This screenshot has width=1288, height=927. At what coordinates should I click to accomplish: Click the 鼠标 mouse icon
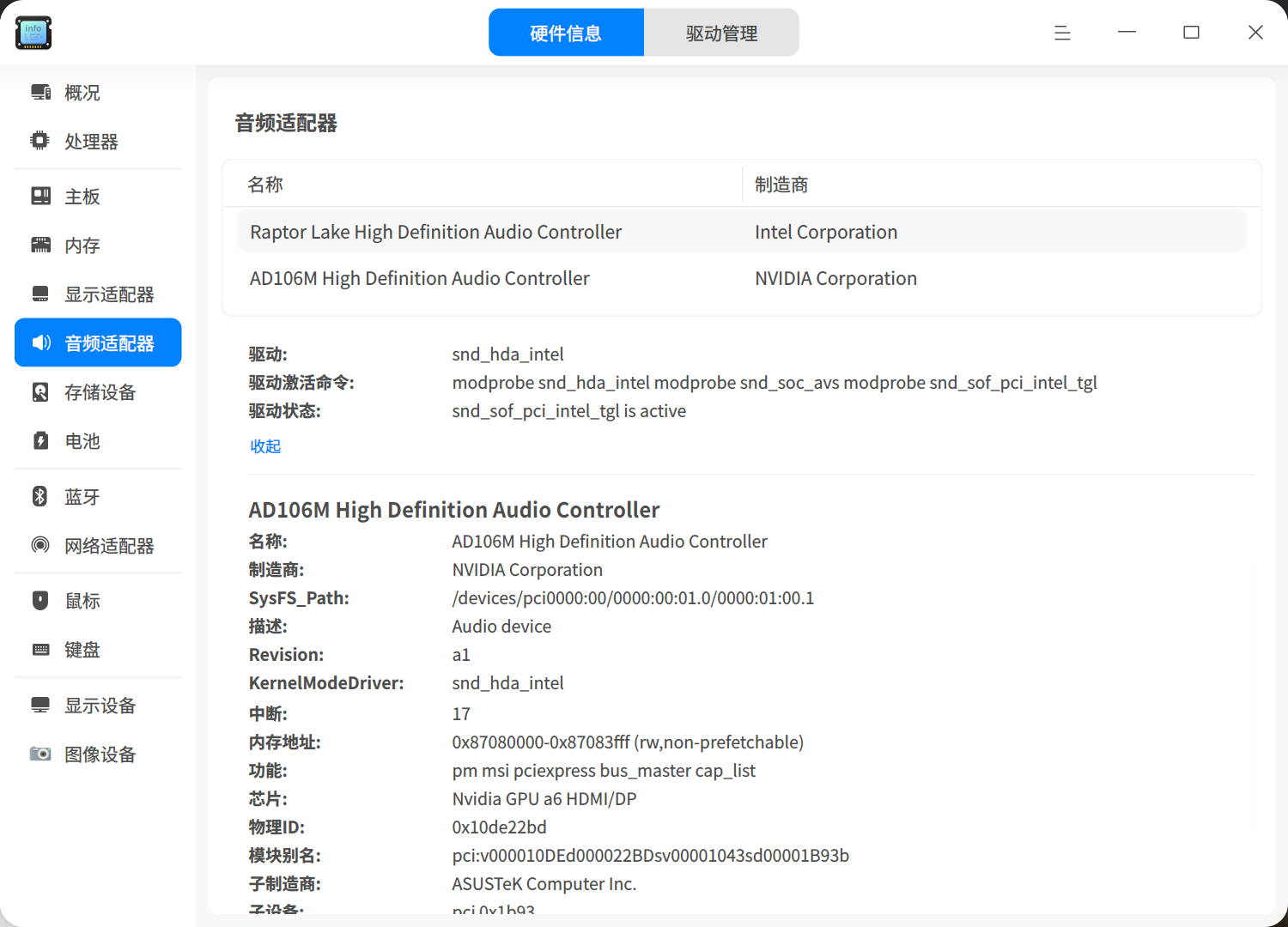coord(40,600)
